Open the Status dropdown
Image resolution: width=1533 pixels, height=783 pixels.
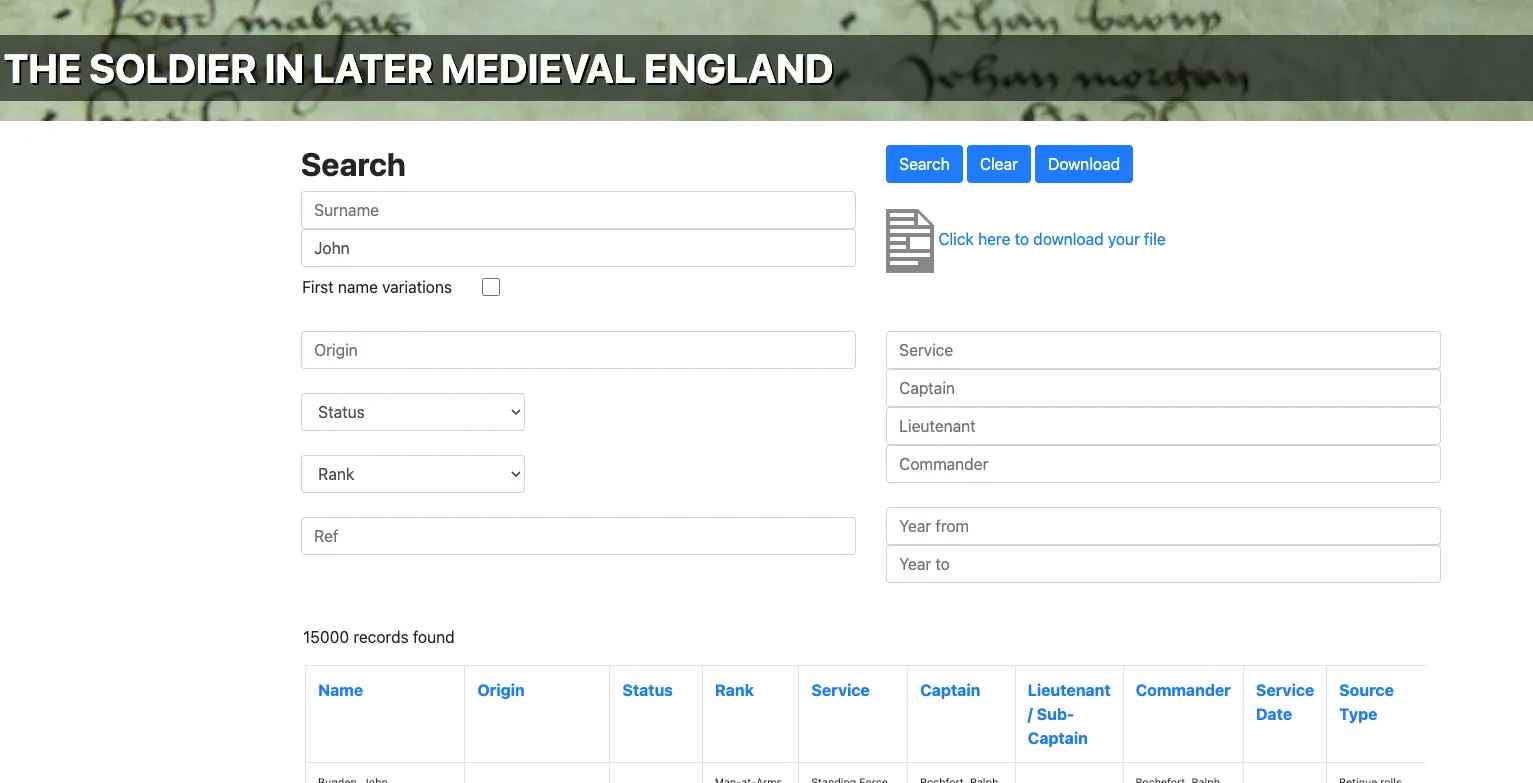[413, 412]
